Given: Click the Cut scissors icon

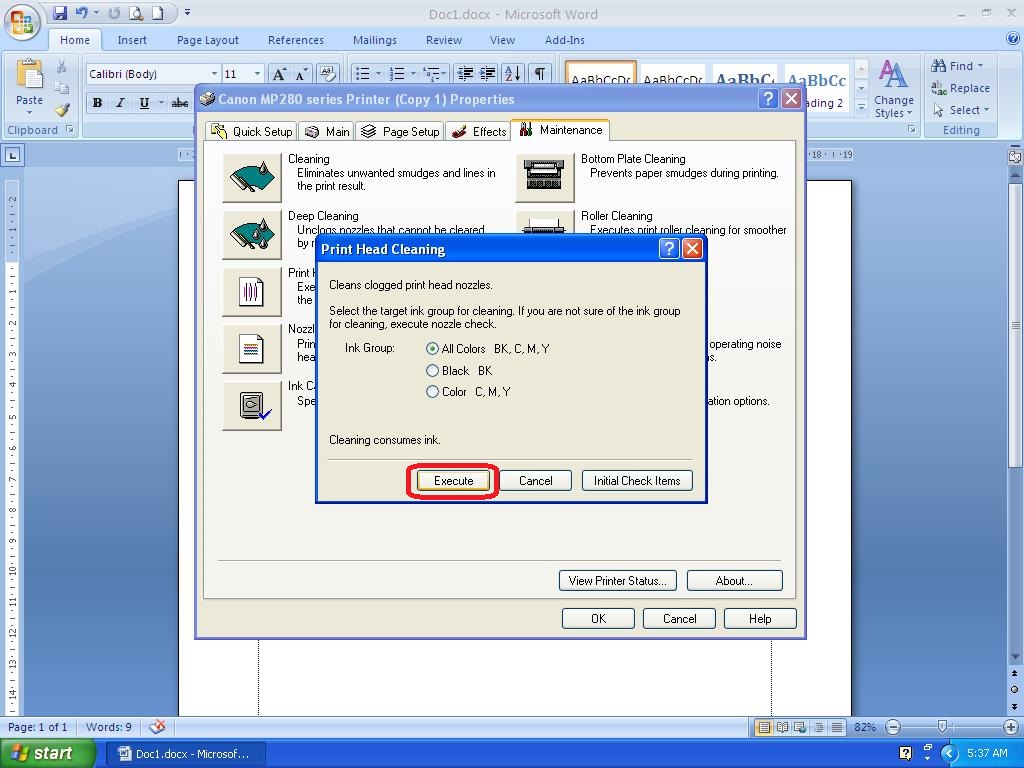Looking at the screenshot, I should coord(61,66).
